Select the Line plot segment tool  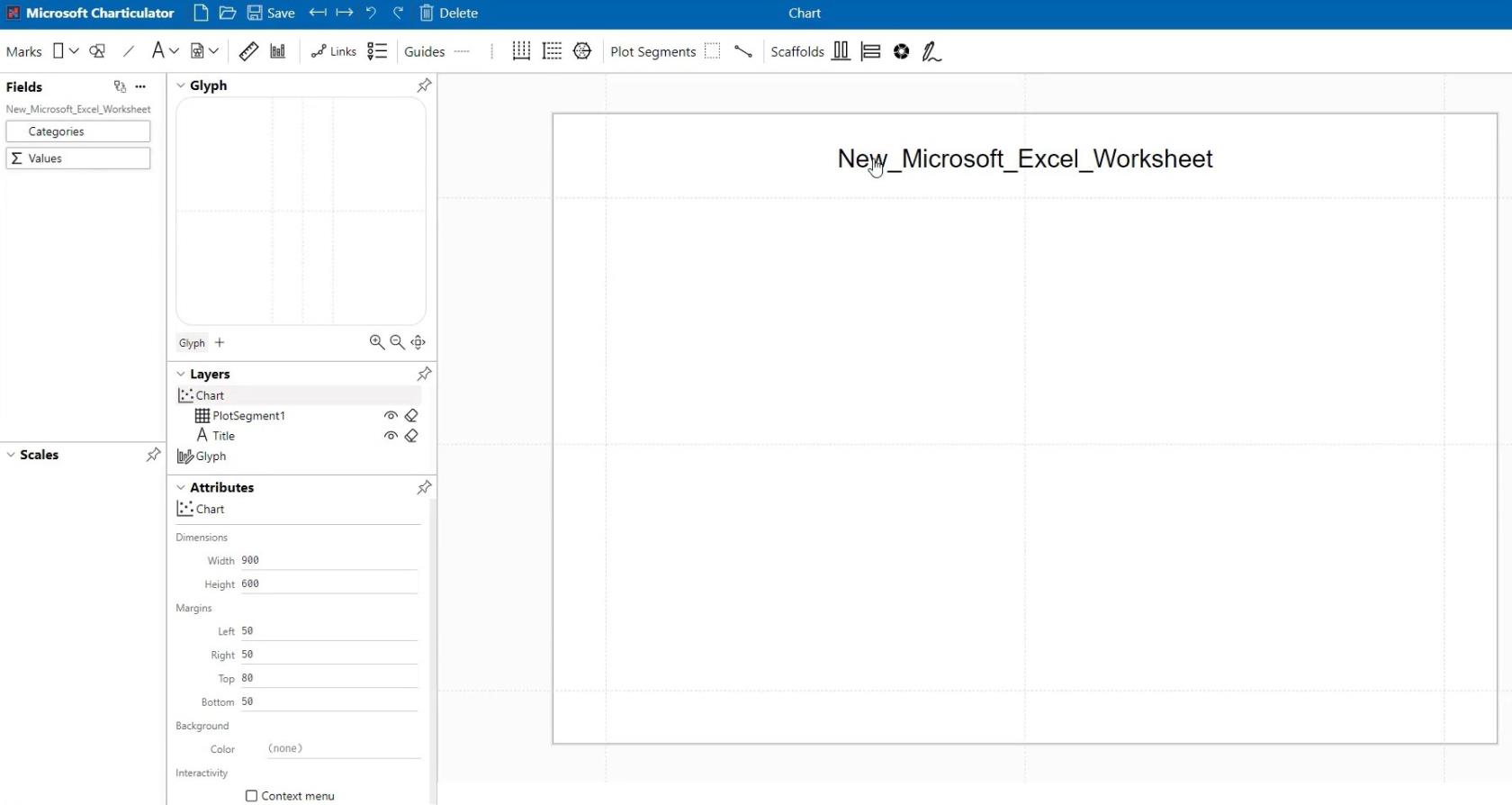coord(743,51)
